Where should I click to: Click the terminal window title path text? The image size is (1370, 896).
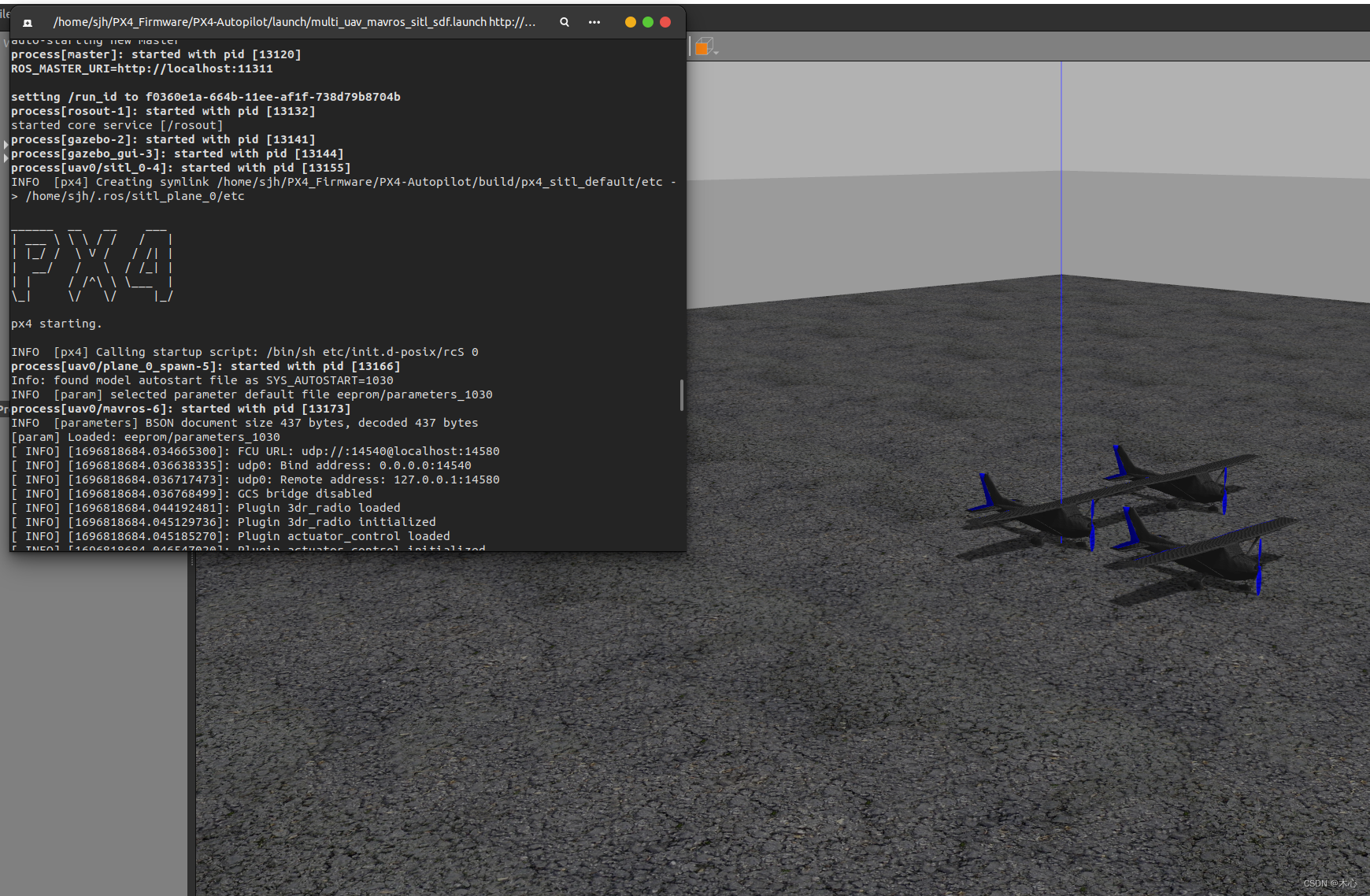coord(294,22)
